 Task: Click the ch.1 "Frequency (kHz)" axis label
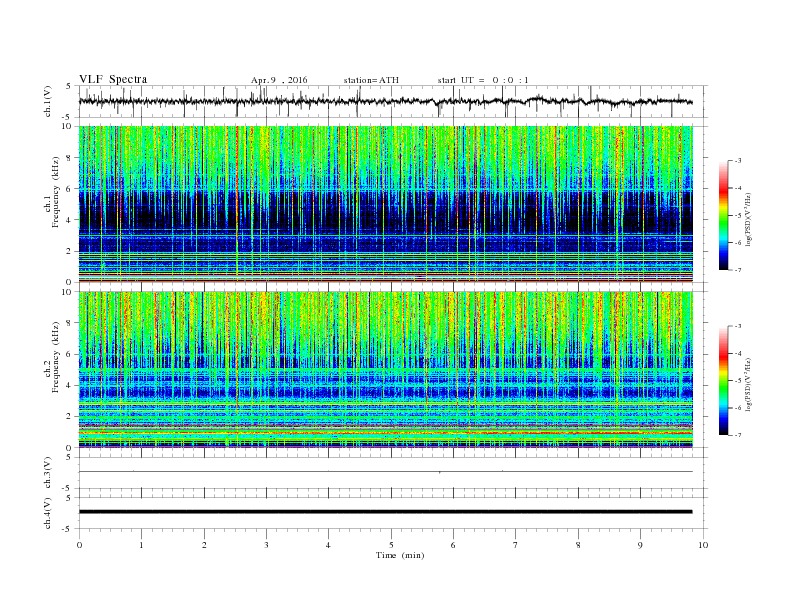(x=56, y=192)
